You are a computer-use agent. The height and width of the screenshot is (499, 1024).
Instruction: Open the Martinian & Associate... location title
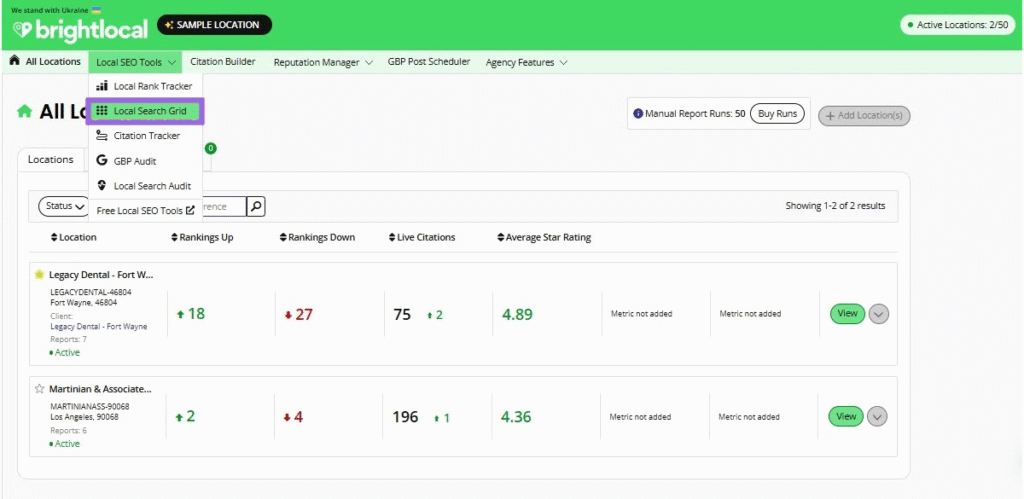(x=101, y=389)
